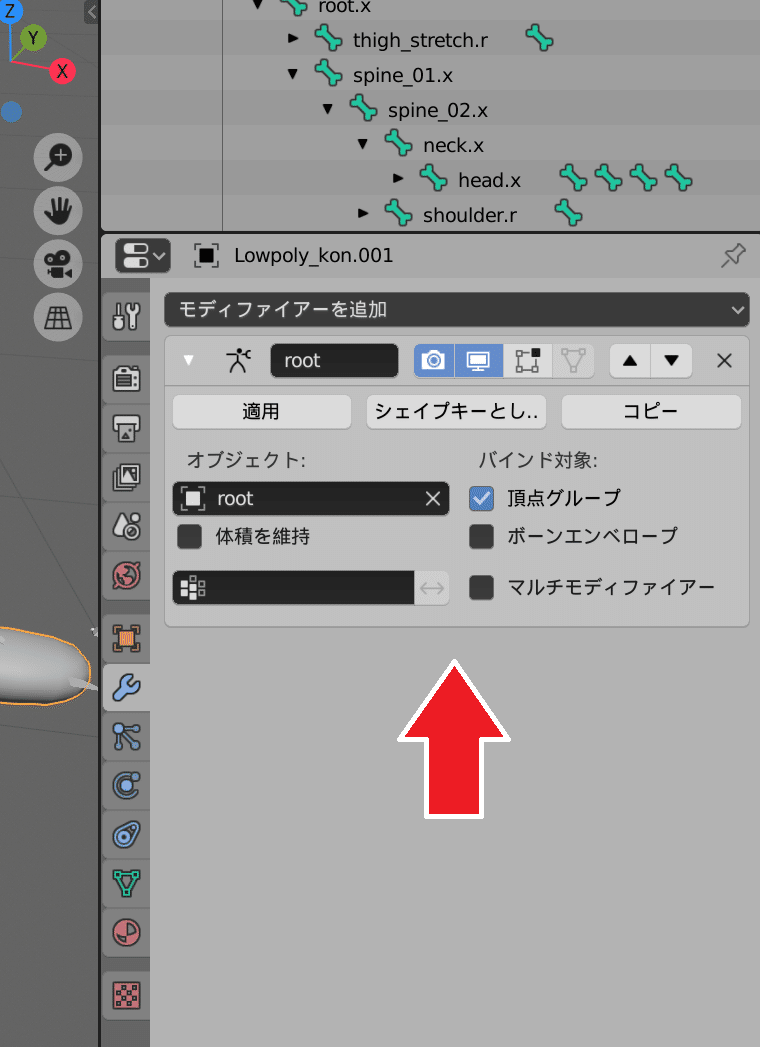Uncheck the 頂点グループ checkbox
This screenshot has width=760, height=1047.
(482, 498)
